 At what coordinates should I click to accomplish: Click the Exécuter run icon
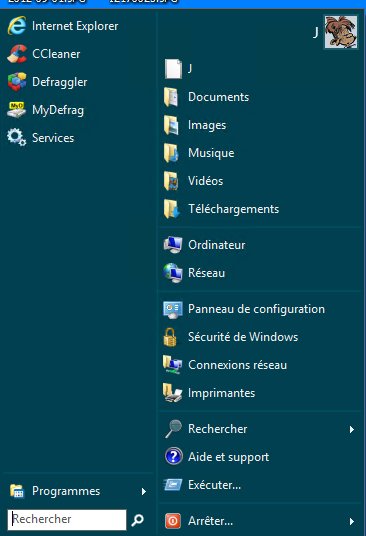pyautogui.click(x=173, y=485)
